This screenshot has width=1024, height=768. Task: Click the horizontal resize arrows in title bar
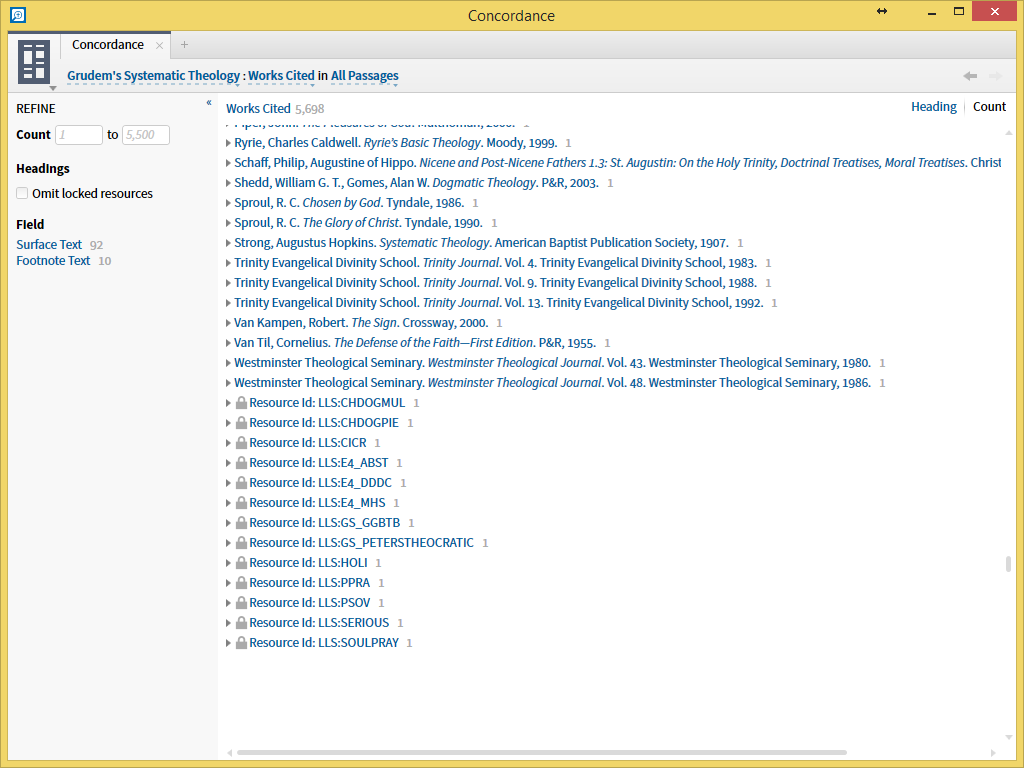(x=882, y=11)
